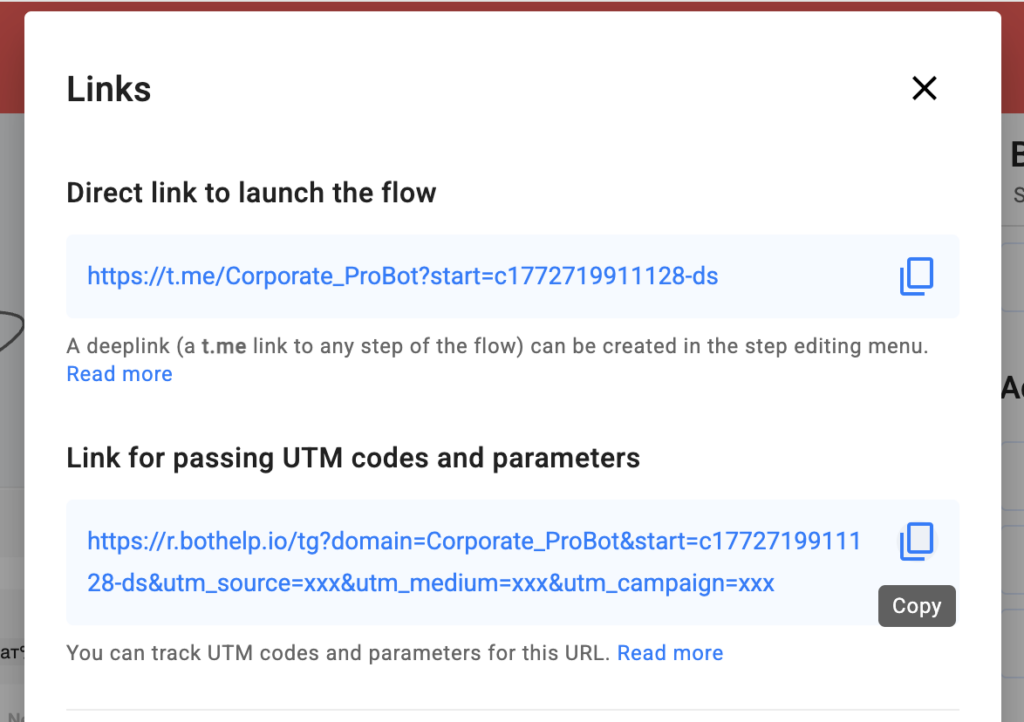This screenshot has width=1024, height=722.
Task: Open the t.me/Corporate_ProBot direct link
Action: [402, 276]
